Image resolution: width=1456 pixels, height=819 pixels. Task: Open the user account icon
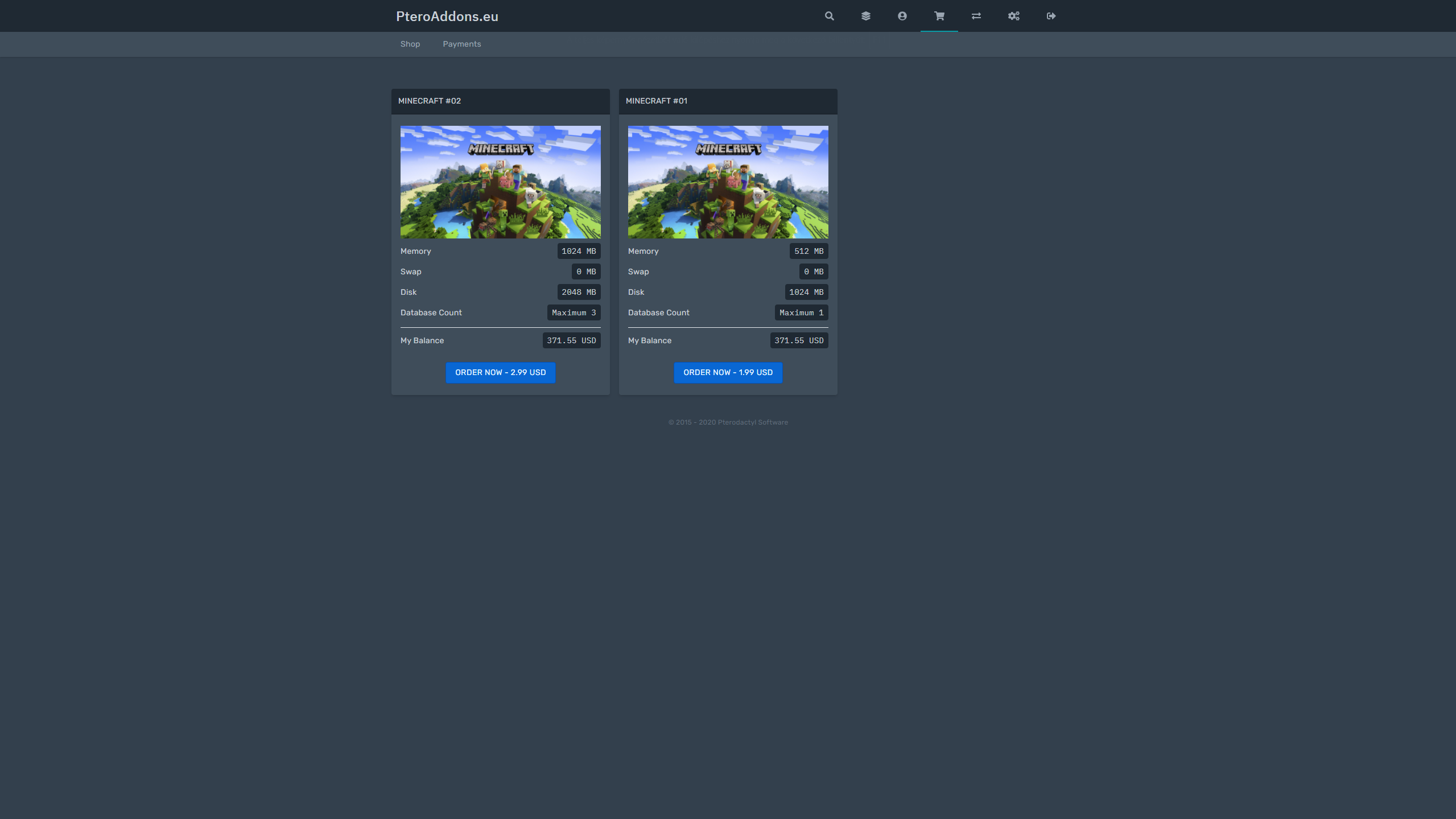click(902, 16)
